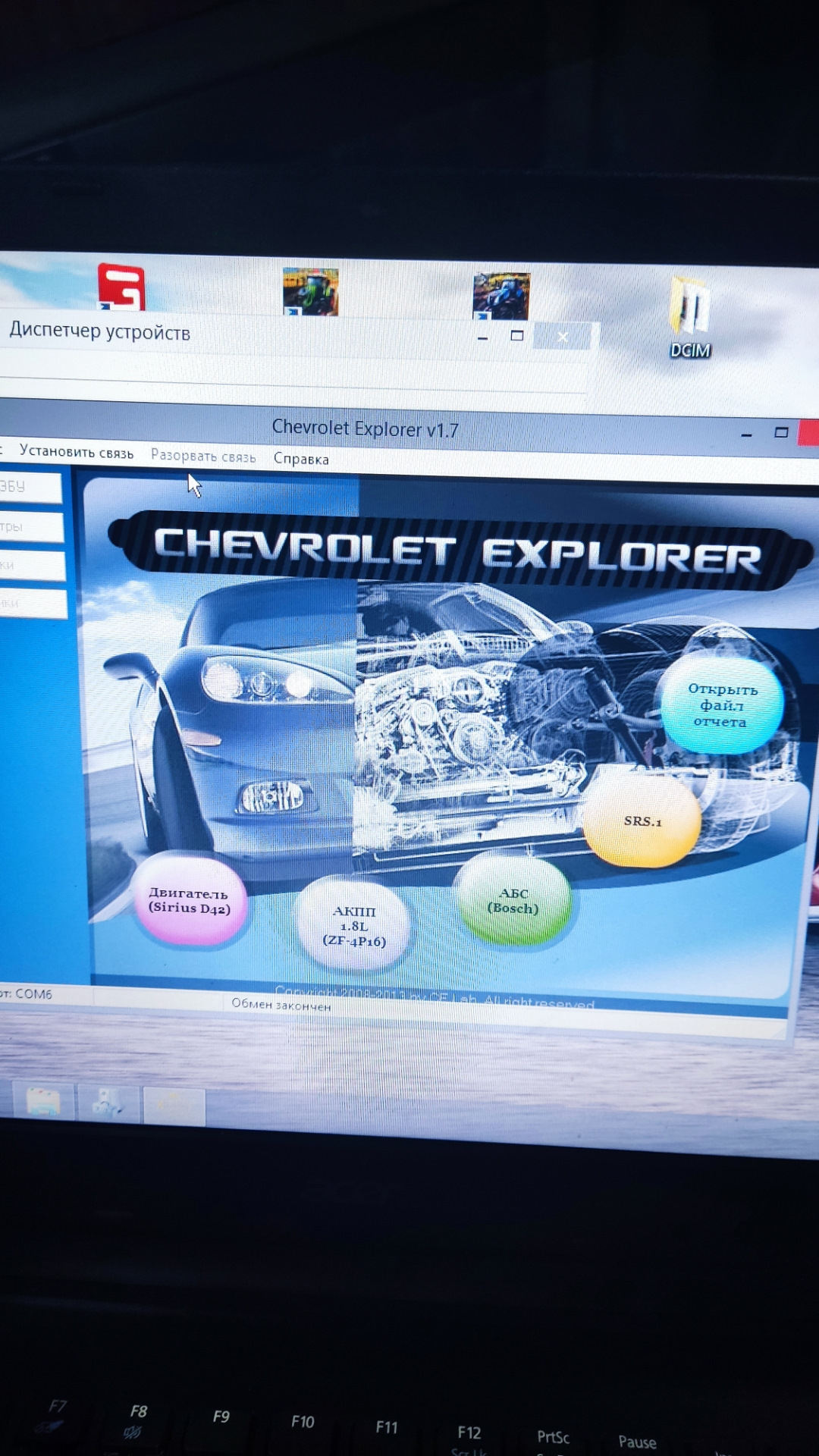Open the SRS.1 airbag module
Viewport: 819px width, 1456px height.
point(642,821)
